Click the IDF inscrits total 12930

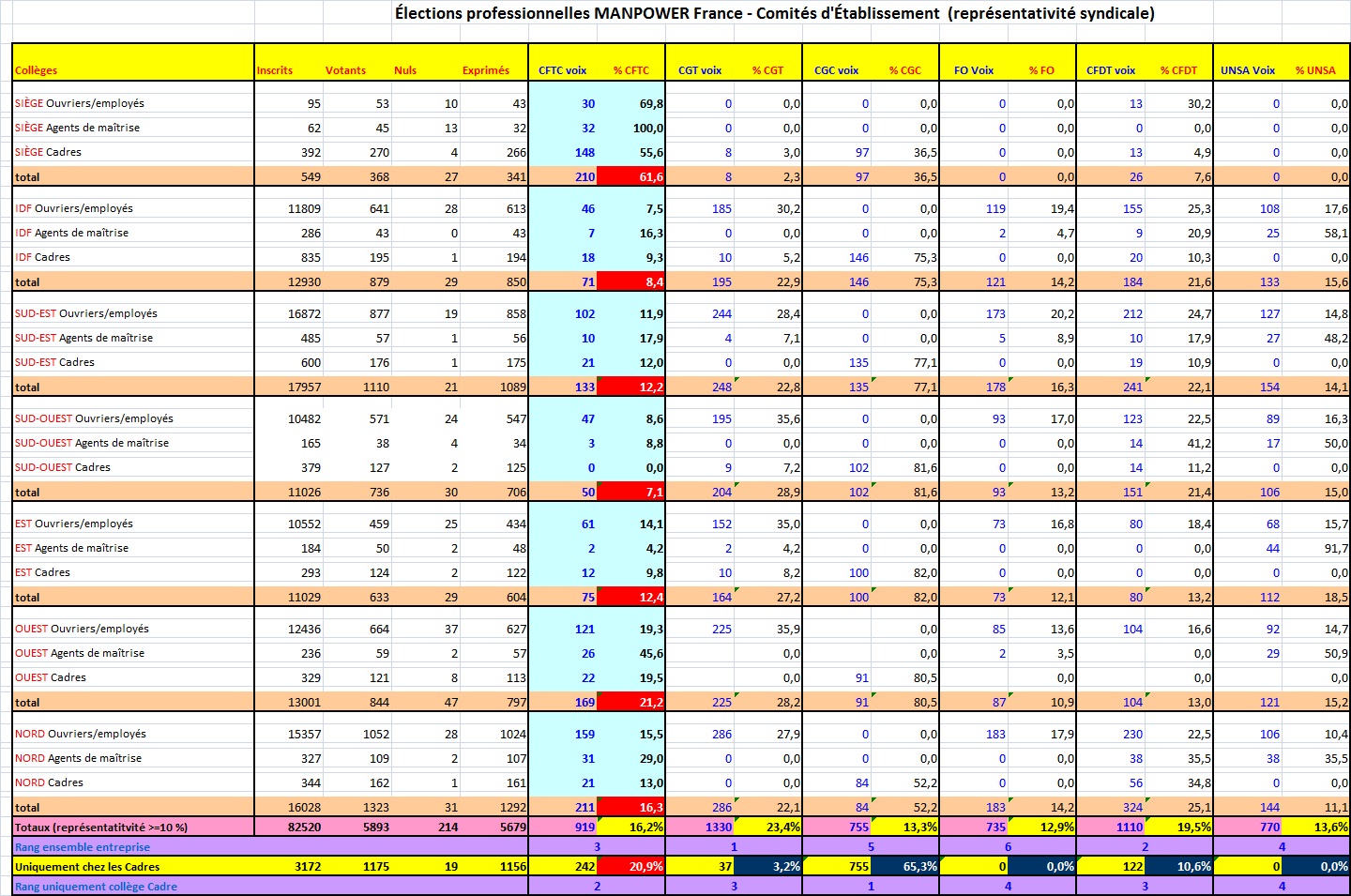[304, 281]
